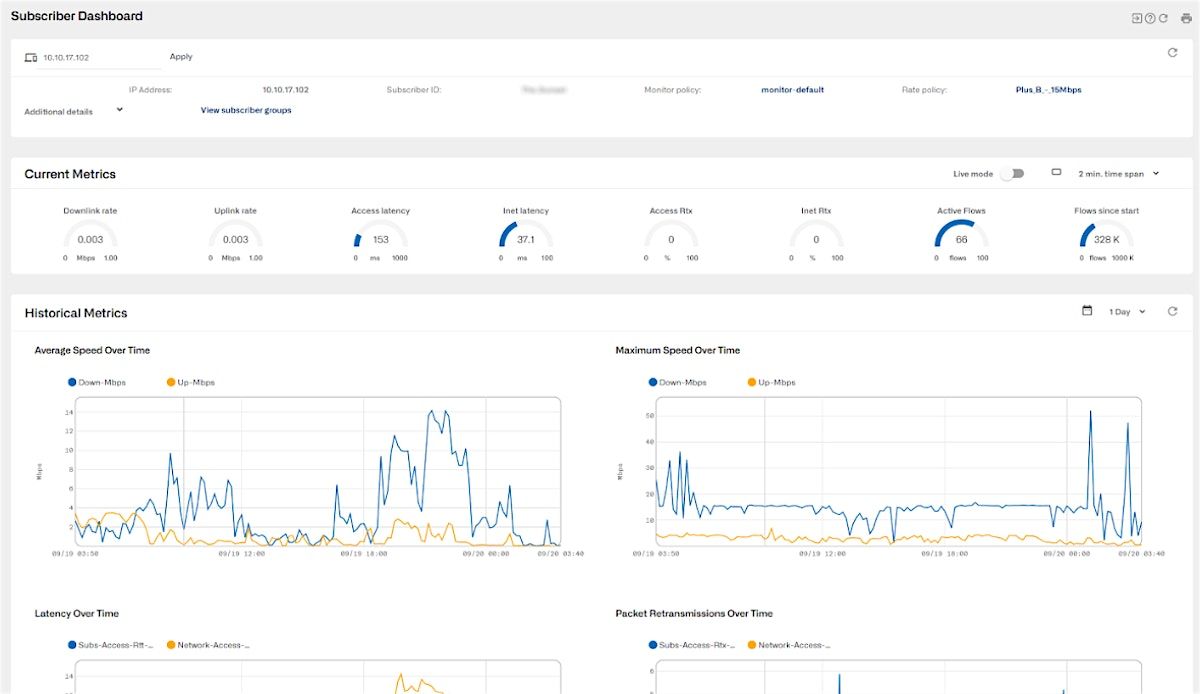This screenshot has height=694, width=1200.
Task: Click the Historical Metrics heading
Action: (76, 313)
